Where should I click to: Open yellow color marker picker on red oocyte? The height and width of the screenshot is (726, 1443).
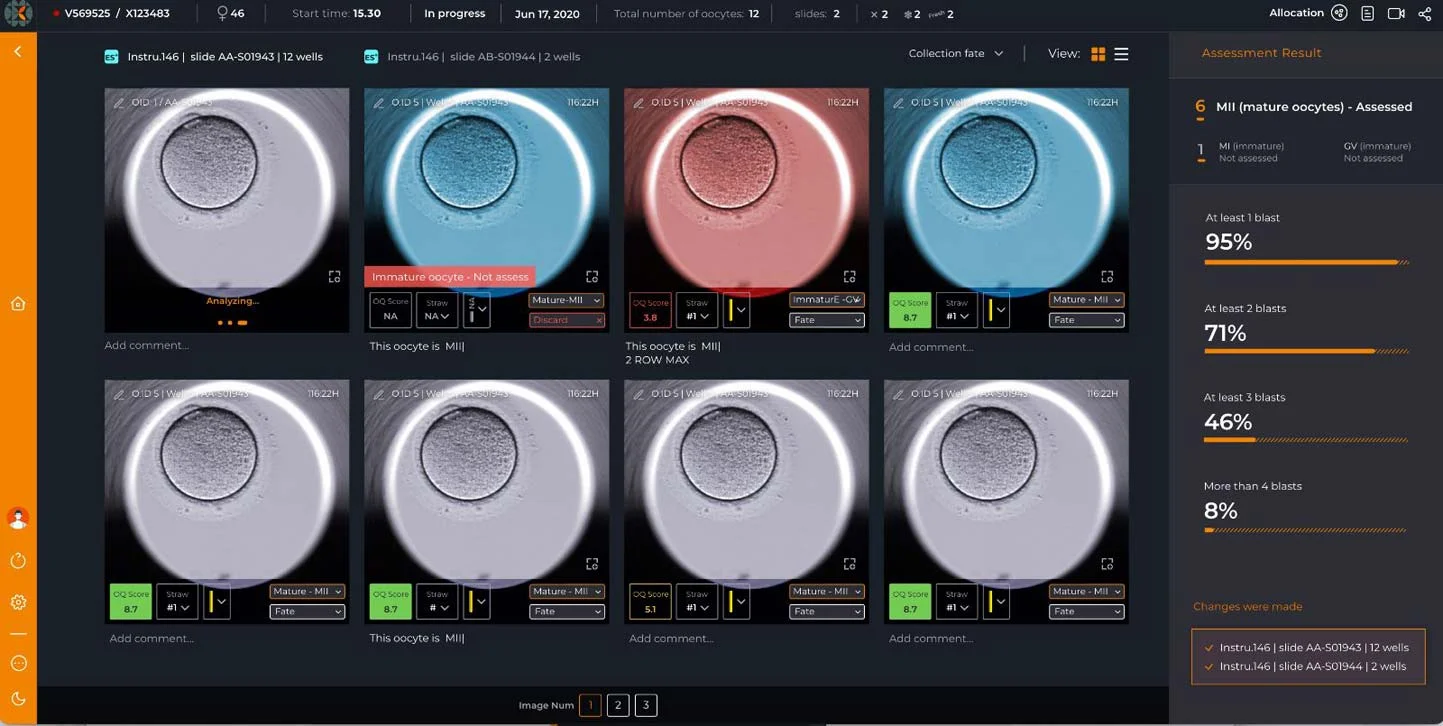tap(736, 310)
